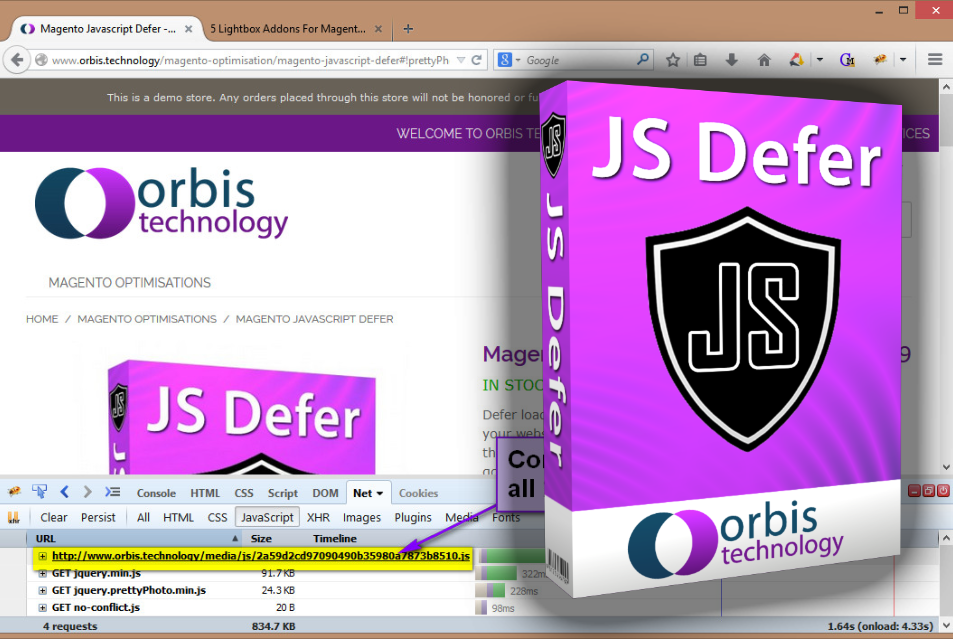Open a new browser tab
Viewport: 953px width, 639px height.
click(x=408, y=29)
